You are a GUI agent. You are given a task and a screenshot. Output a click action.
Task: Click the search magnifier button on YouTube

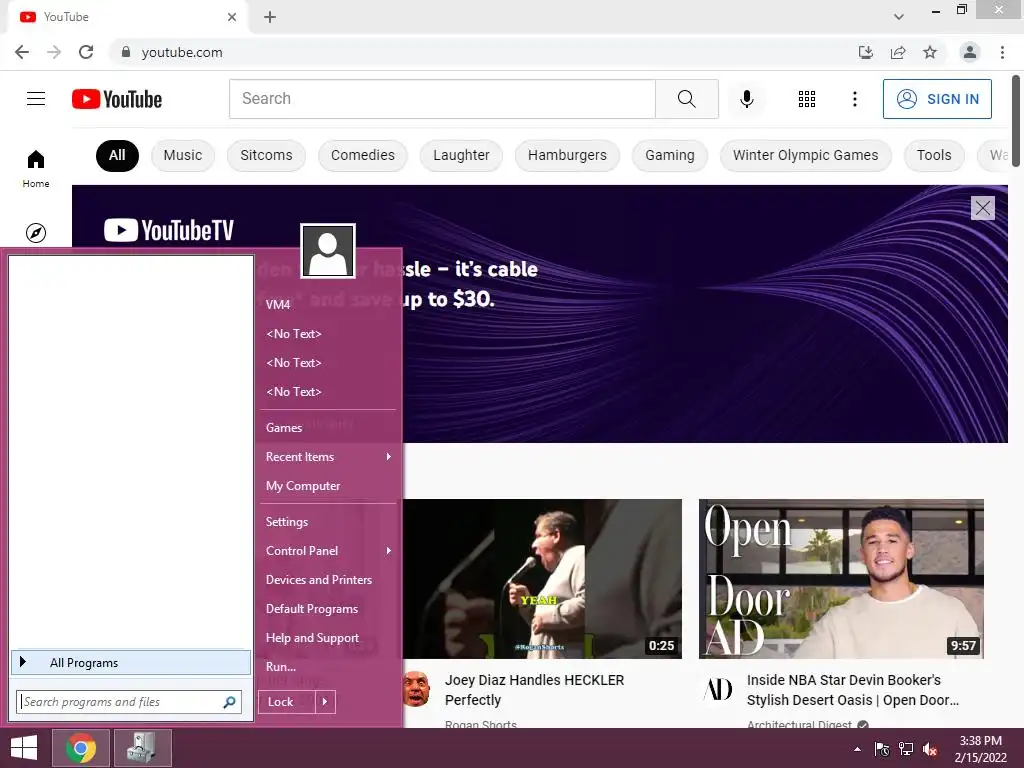pos(686,99)
